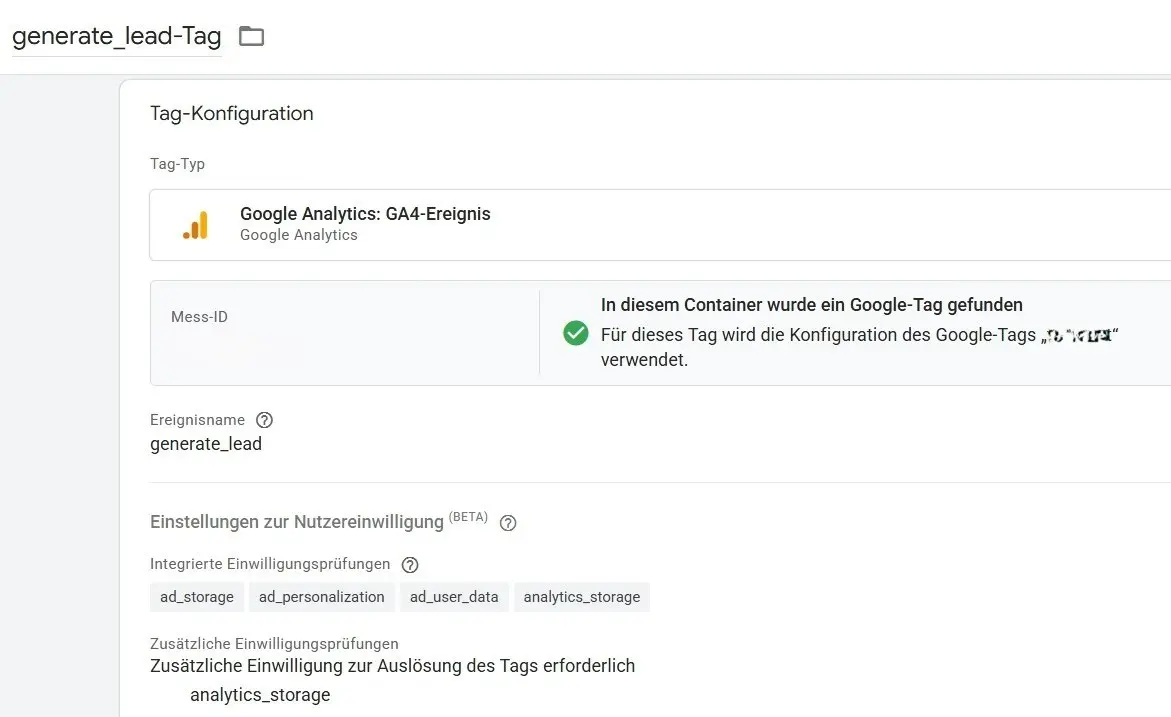Select the ad_user_data consent chip
The image size is (1171, 717).
454,597
